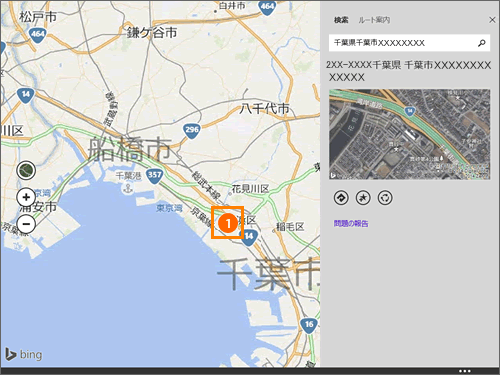Click the 問題の報告 link
This screenshot has width=500, height=375.
pos(351,224)
